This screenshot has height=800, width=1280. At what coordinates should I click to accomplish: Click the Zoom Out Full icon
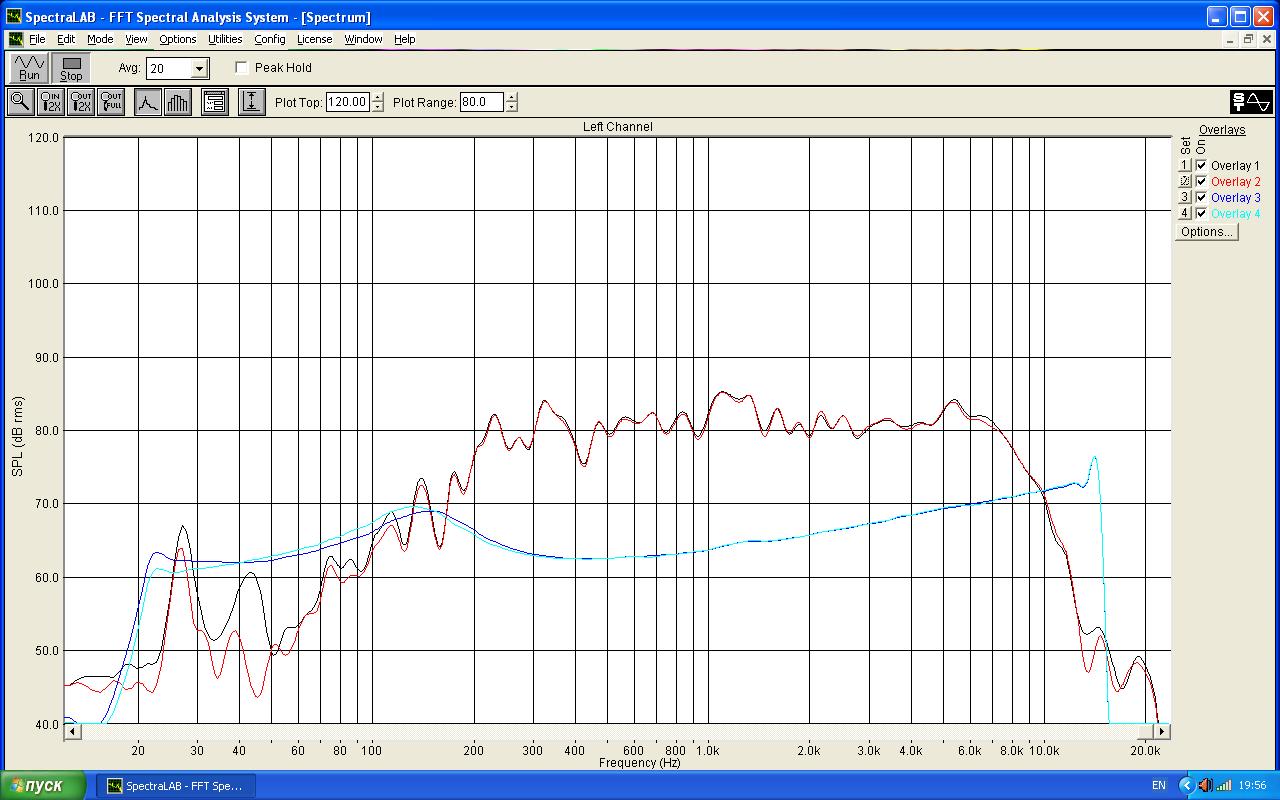(111, 102)
